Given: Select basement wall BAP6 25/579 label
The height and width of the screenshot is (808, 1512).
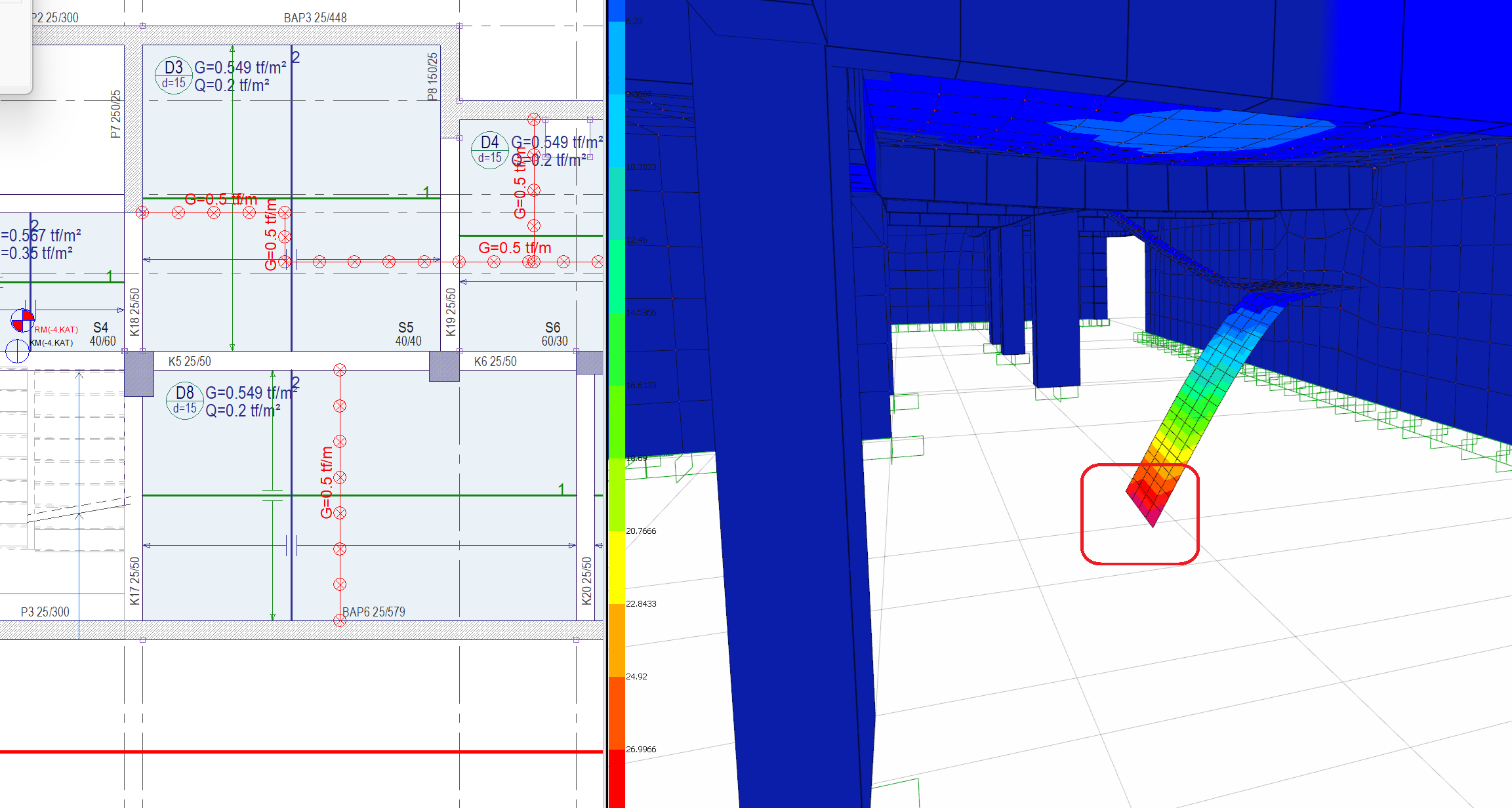Looking at the screenshot, I should (x=374, y=612).
